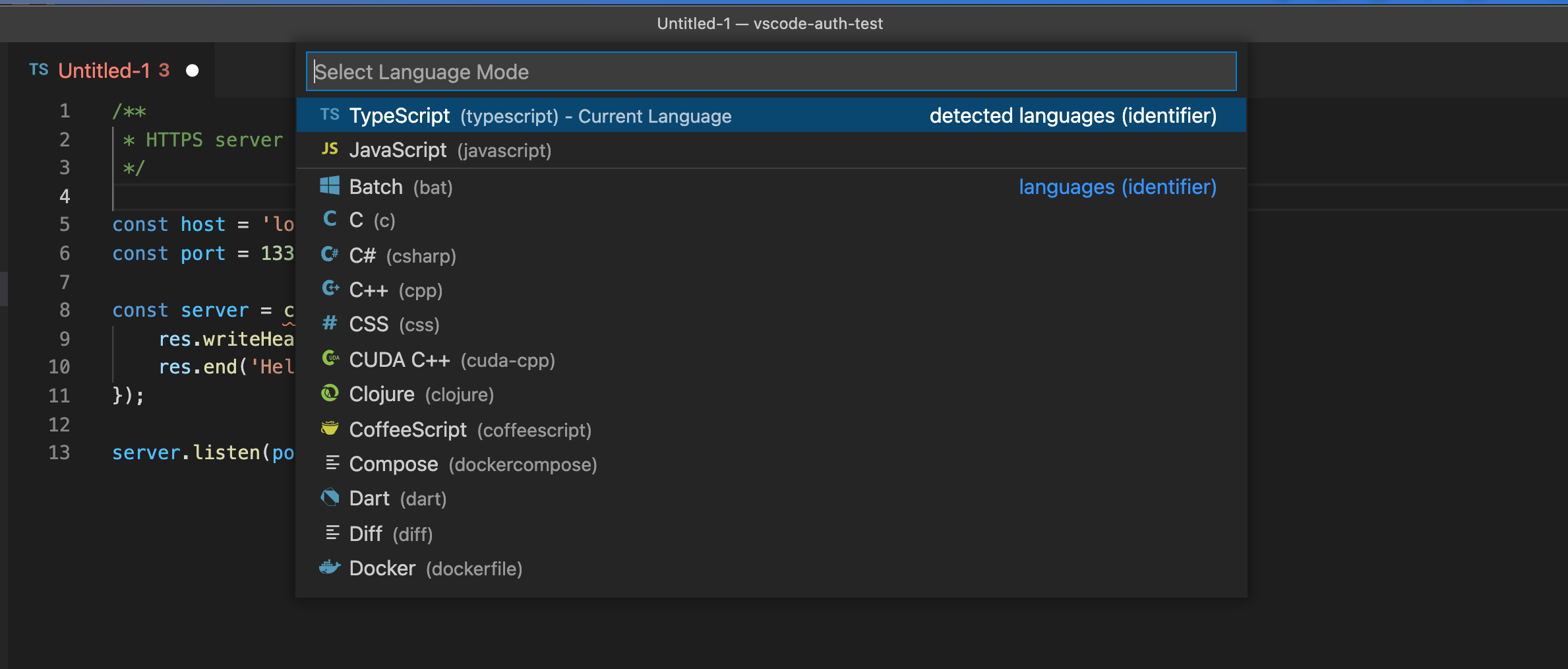Click the CSS hash icon

tap(330, 323)
